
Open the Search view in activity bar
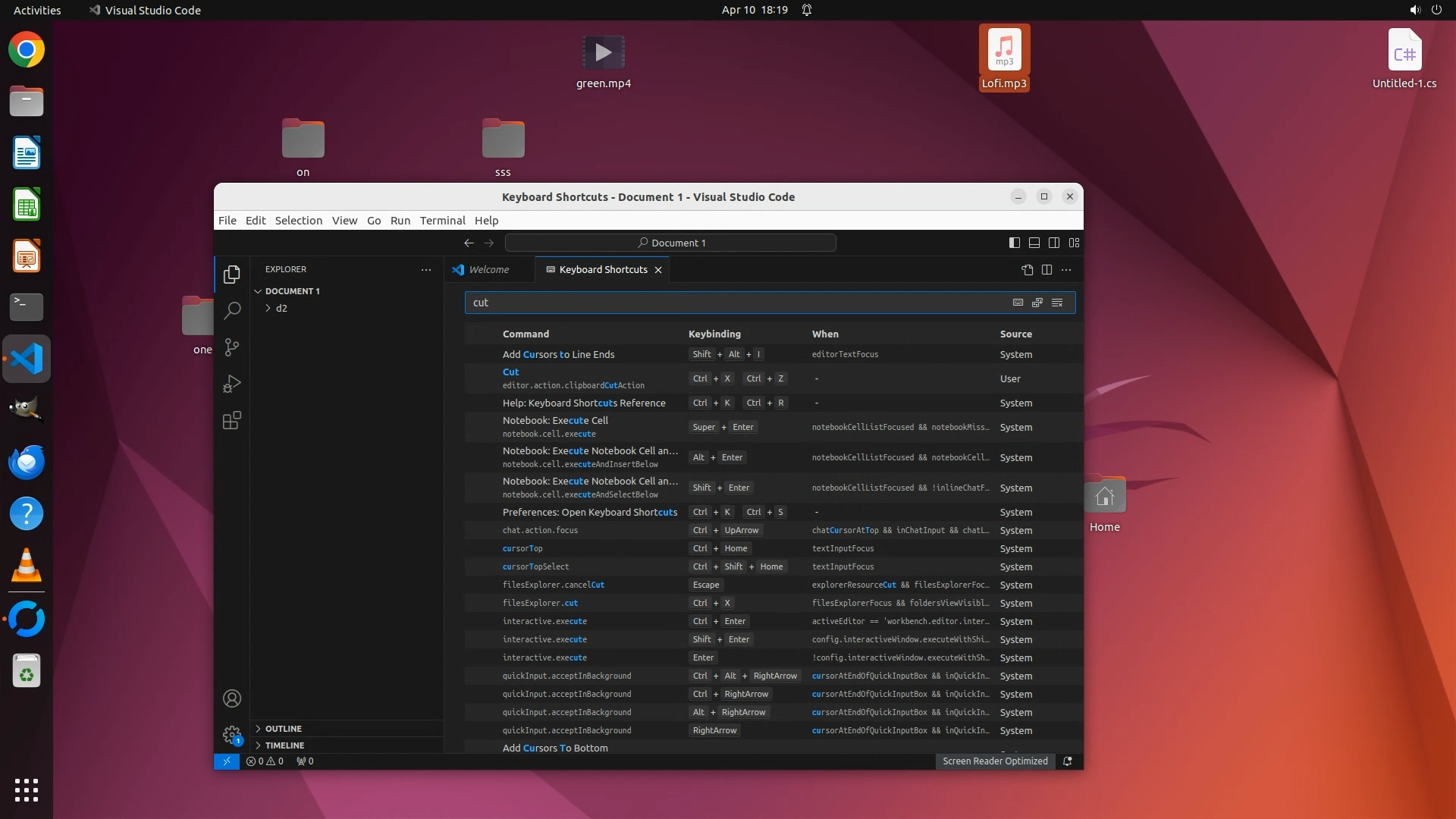[x=232, y=310]
